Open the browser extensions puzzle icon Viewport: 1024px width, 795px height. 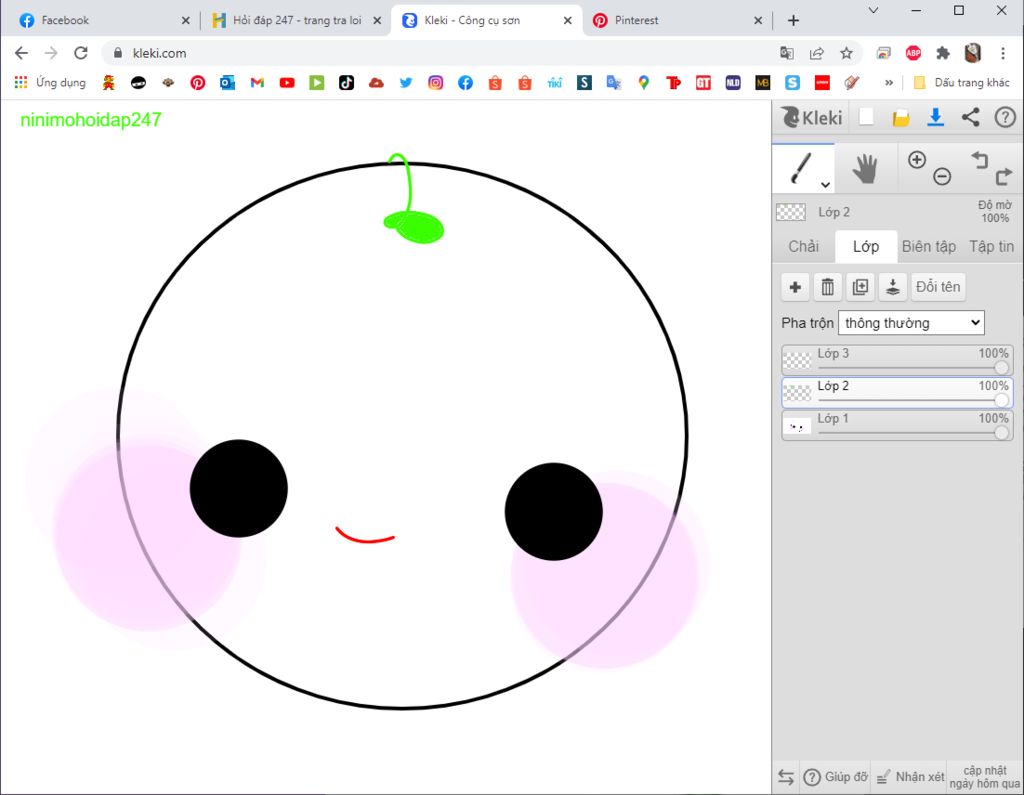942,53
